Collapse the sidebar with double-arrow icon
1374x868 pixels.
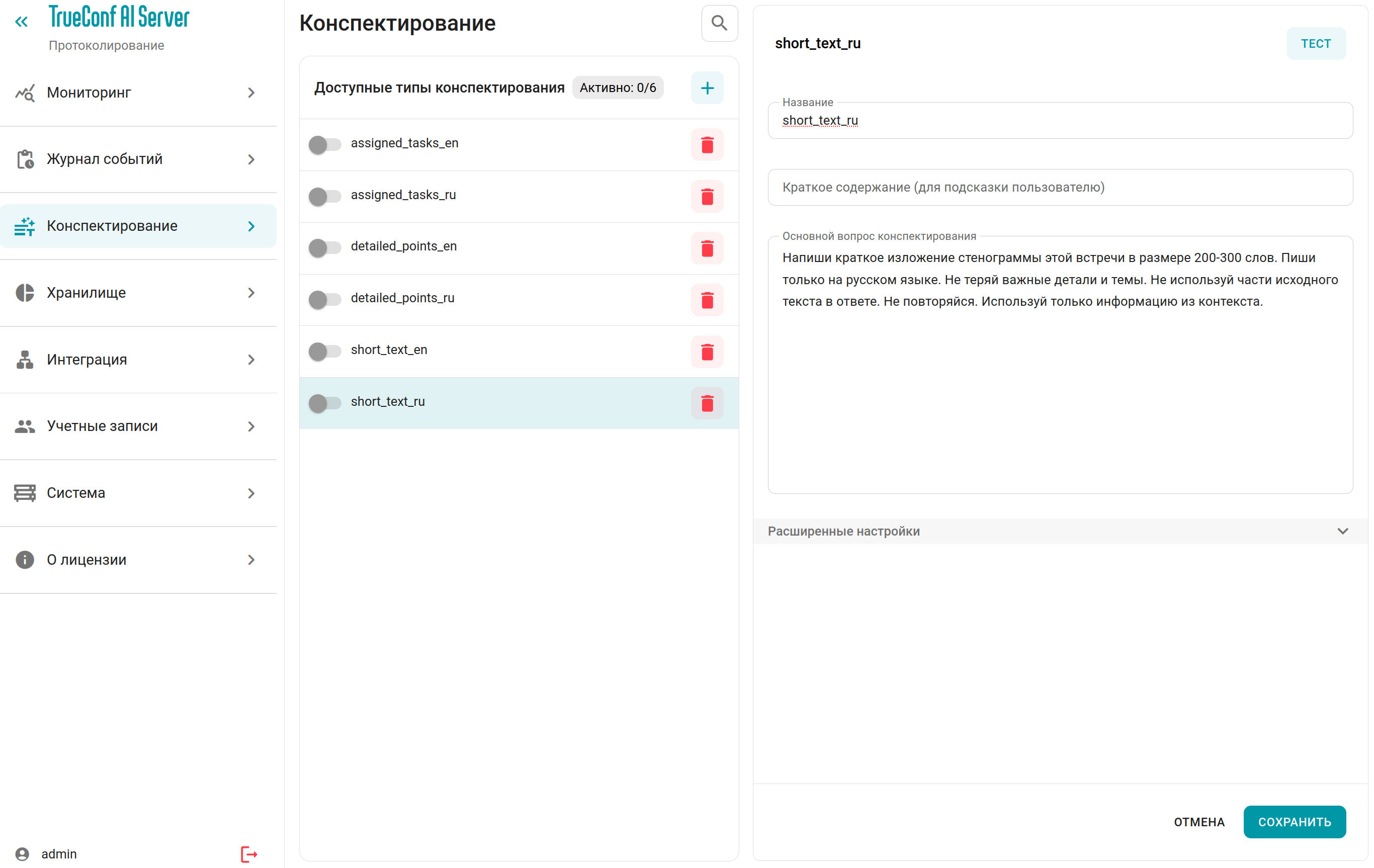(x=22, y=22)
